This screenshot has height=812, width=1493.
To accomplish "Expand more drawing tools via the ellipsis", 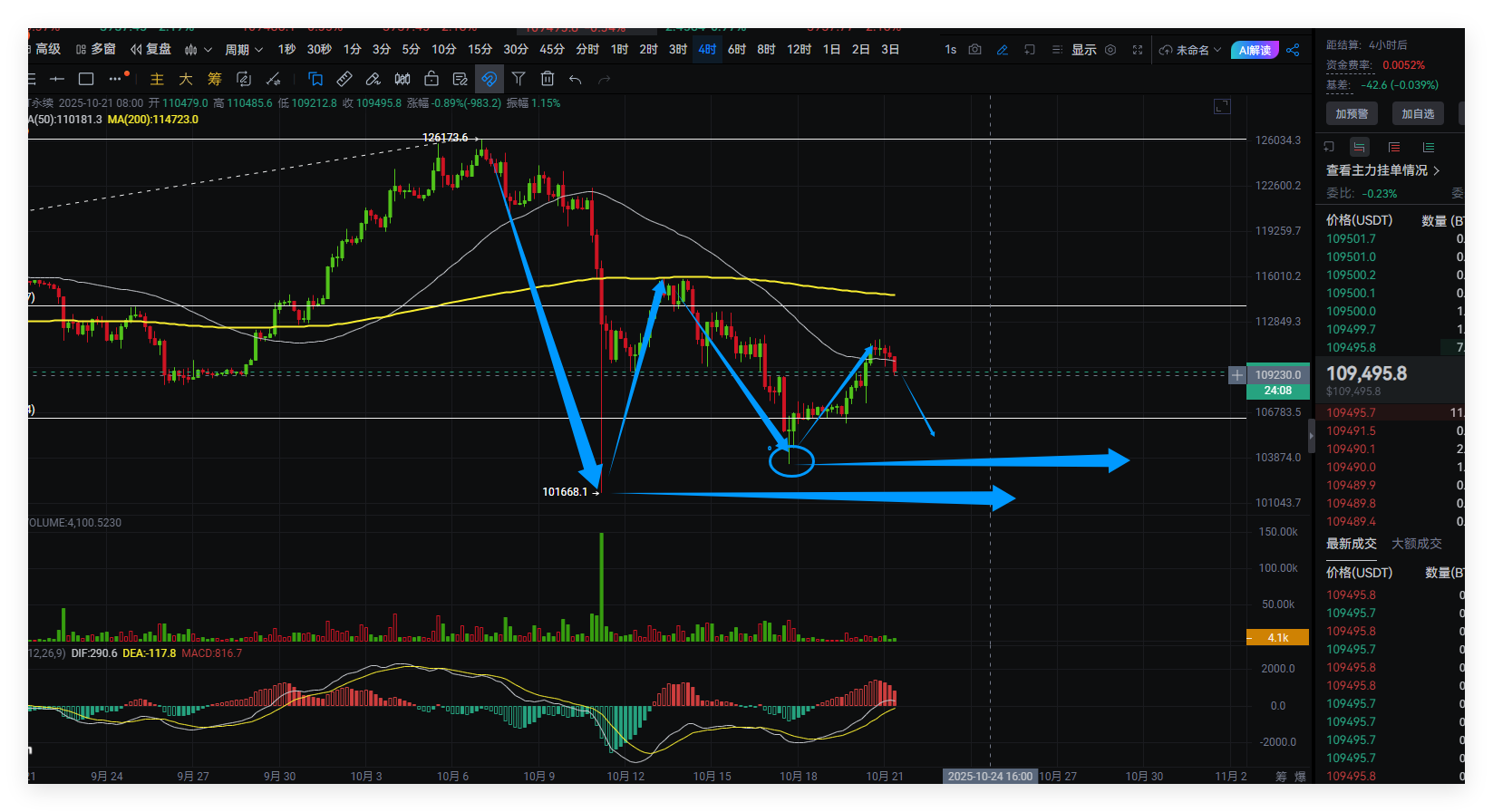I will pyautogui.click(x=115, y=79).
